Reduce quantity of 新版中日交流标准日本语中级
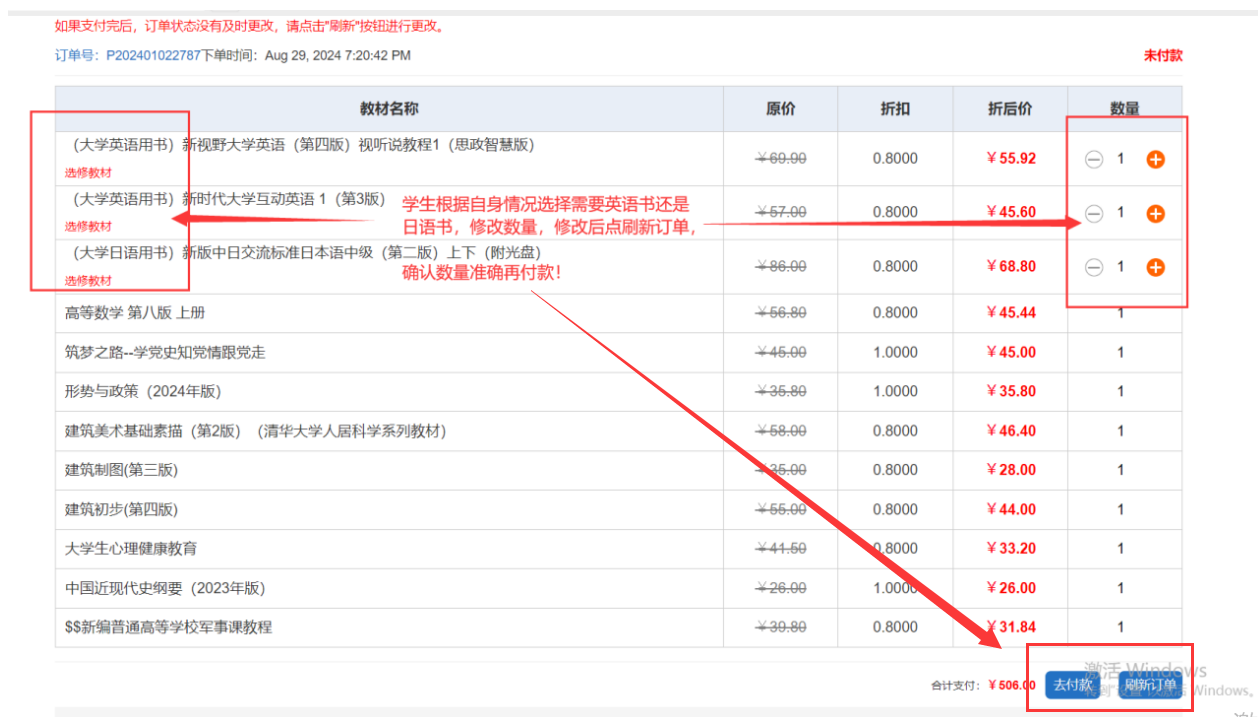1258x717 pixels. tap(1094, 267)
